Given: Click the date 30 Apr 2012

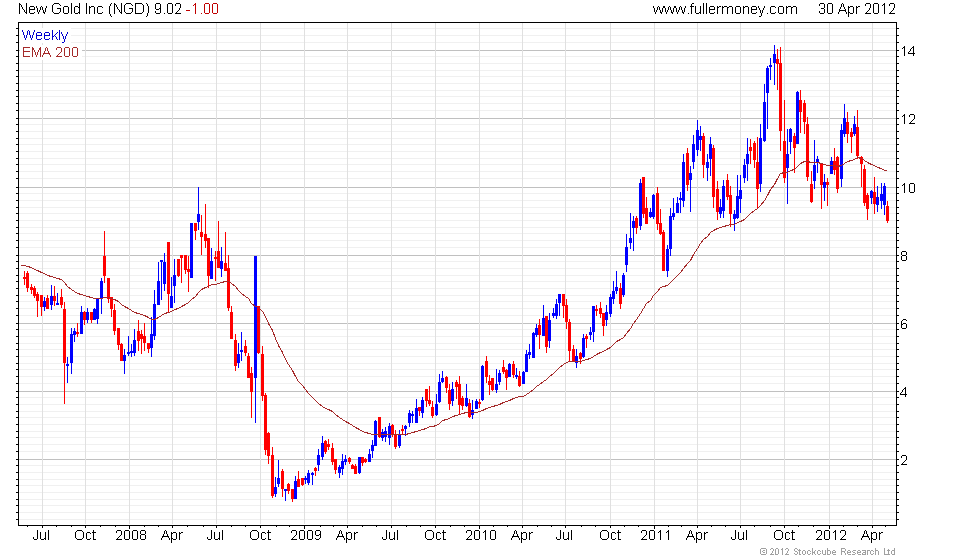Looking at the screenshot, I should click(857, 9).
